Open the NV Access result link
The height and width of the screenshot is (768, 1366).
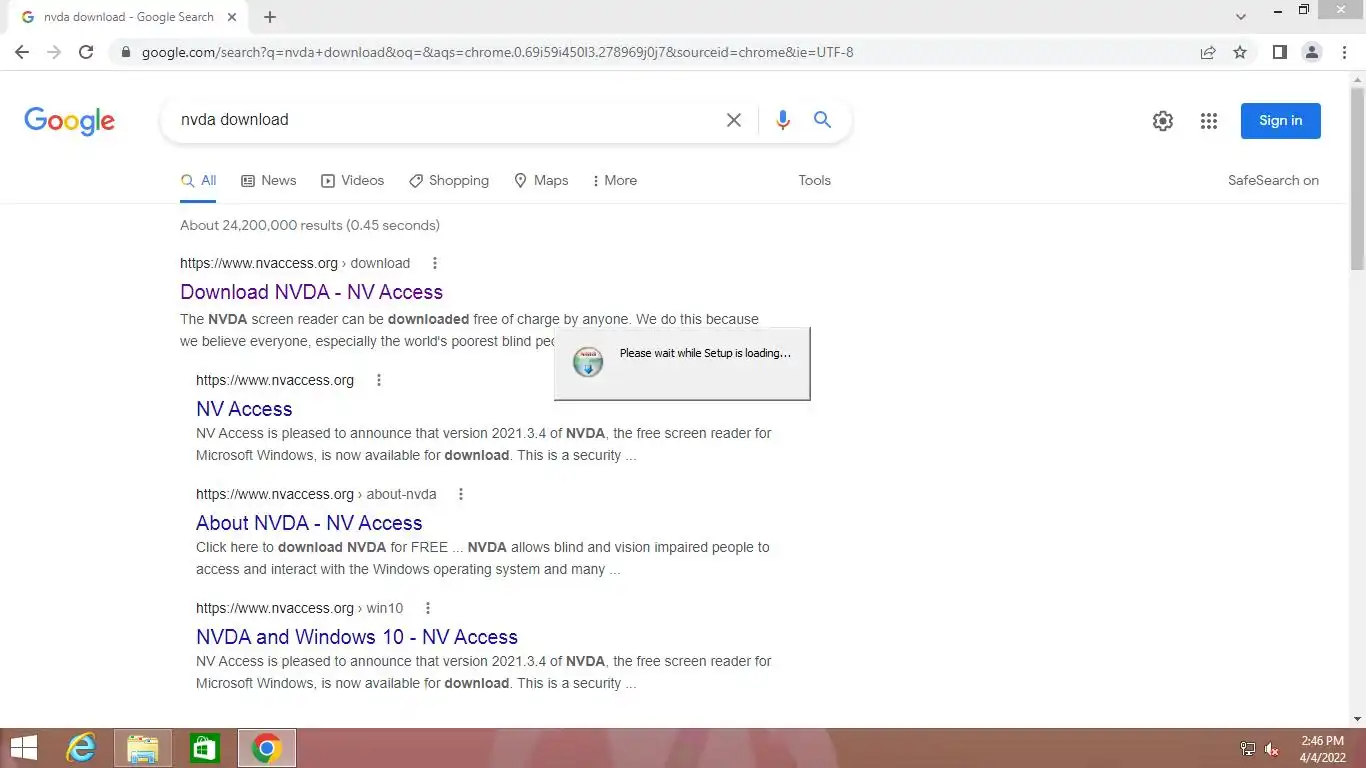pyautogui.click(x=244, y=409)
